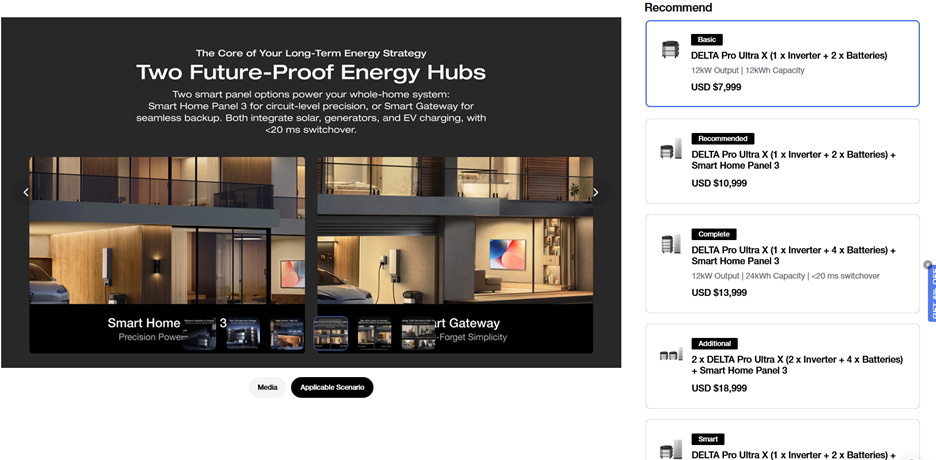Choose the Recommended bundle at USD $10,999
The width and height of the screenshot is (936, 460).
pyautogui.click(x=782, y=161)
